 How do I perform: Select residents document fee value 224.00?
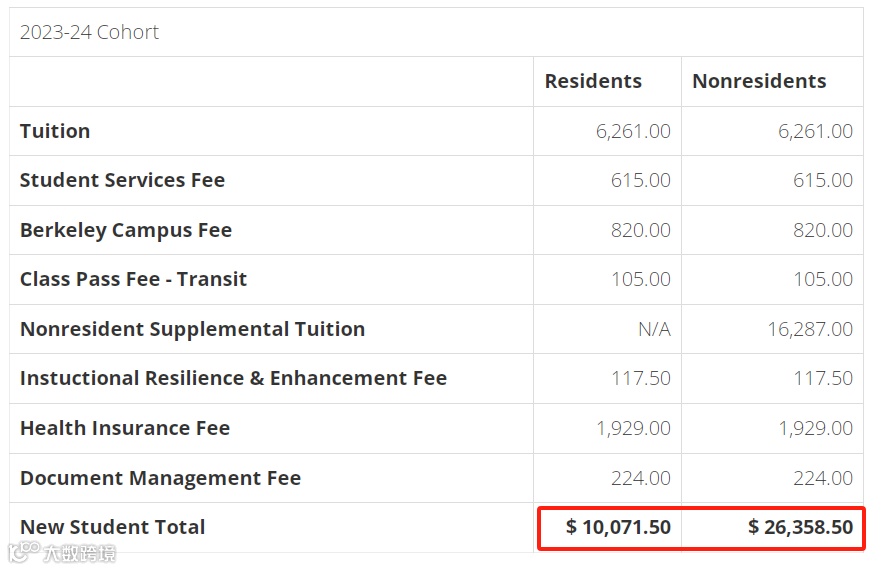641,478
